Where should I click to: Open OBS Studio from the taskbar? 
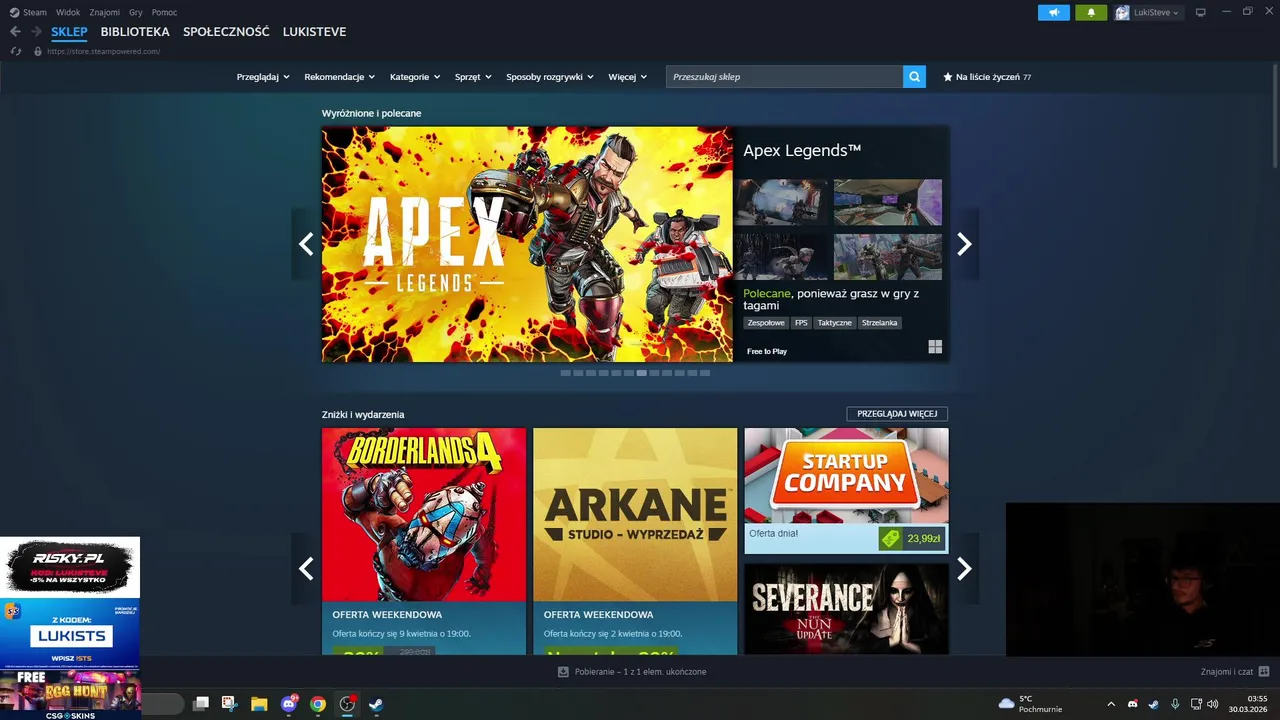click(x=347, y=704)
